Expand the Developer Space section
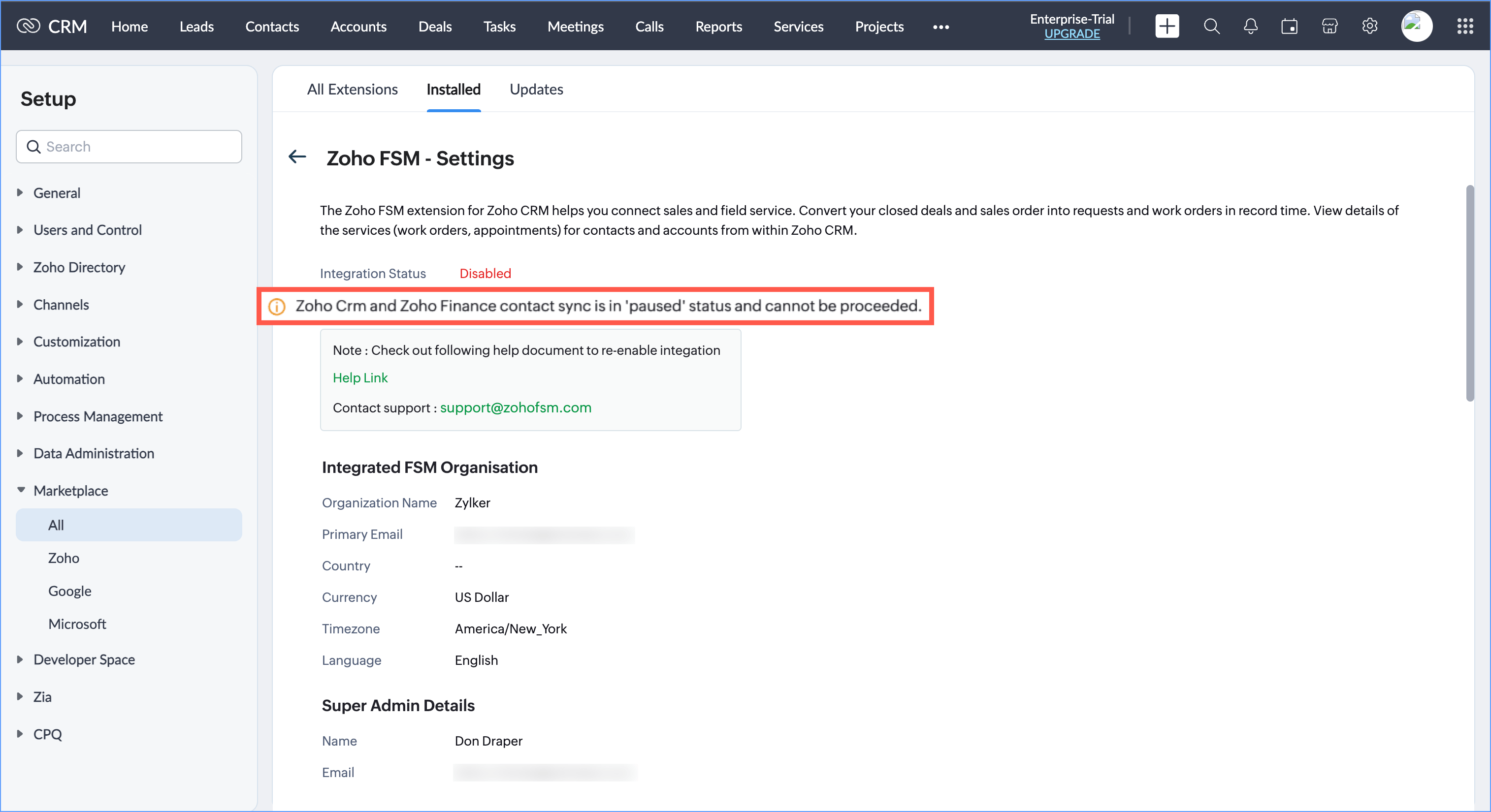 83,659
